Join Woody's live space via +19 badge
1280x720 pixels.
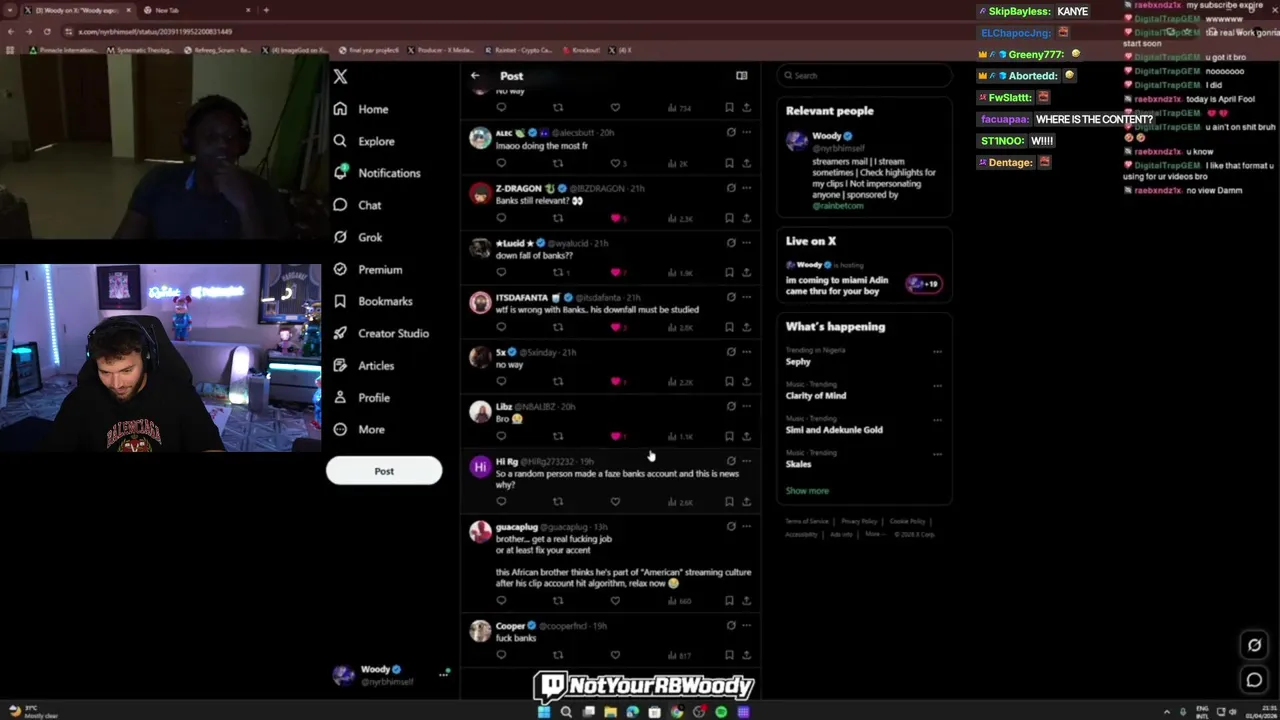coord(923,284)
